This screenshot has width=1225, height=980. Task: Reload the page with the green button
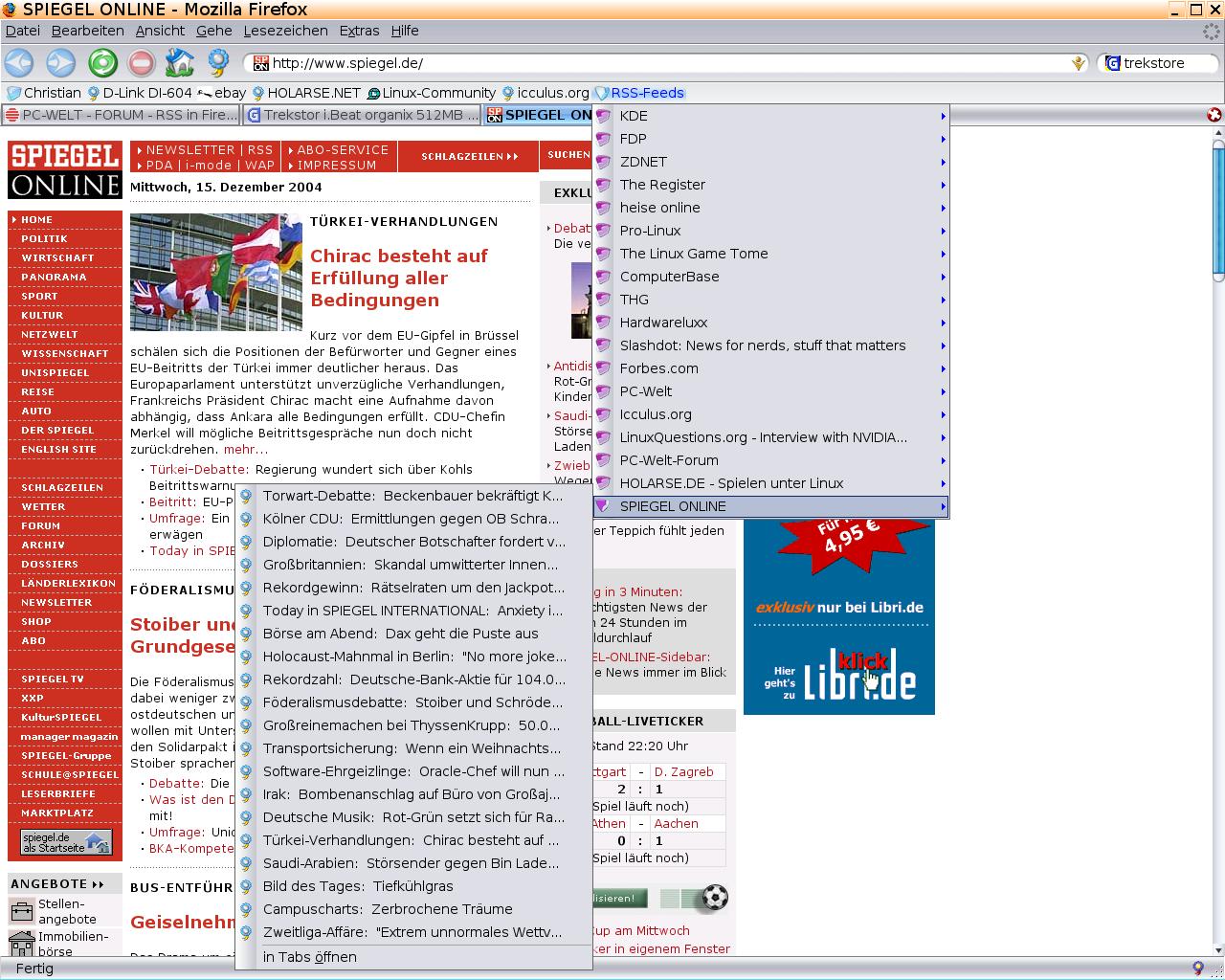(x=102, y=63)
